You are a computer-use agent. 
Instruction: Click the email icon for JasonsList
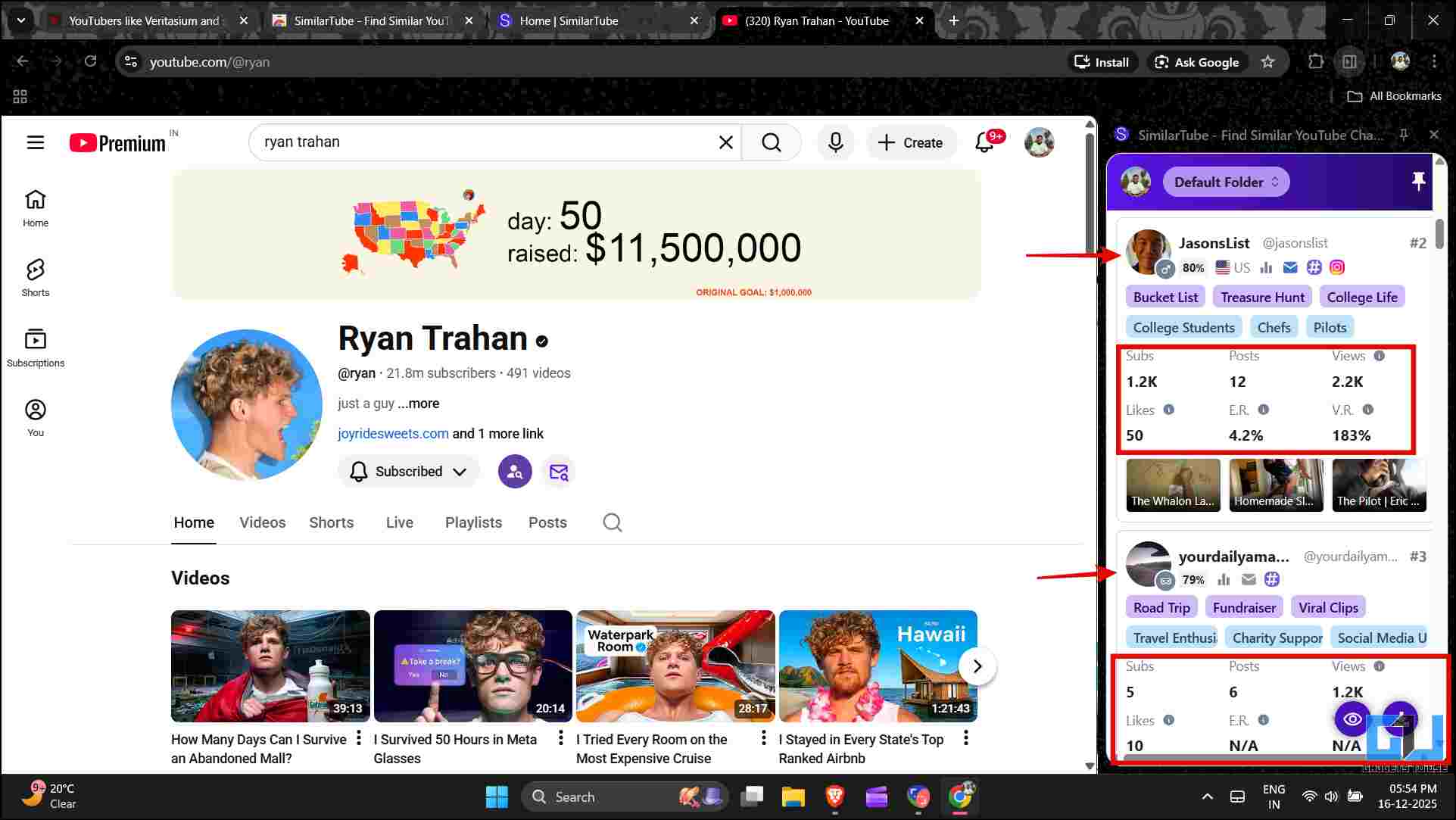click(x=1290, y=267)
